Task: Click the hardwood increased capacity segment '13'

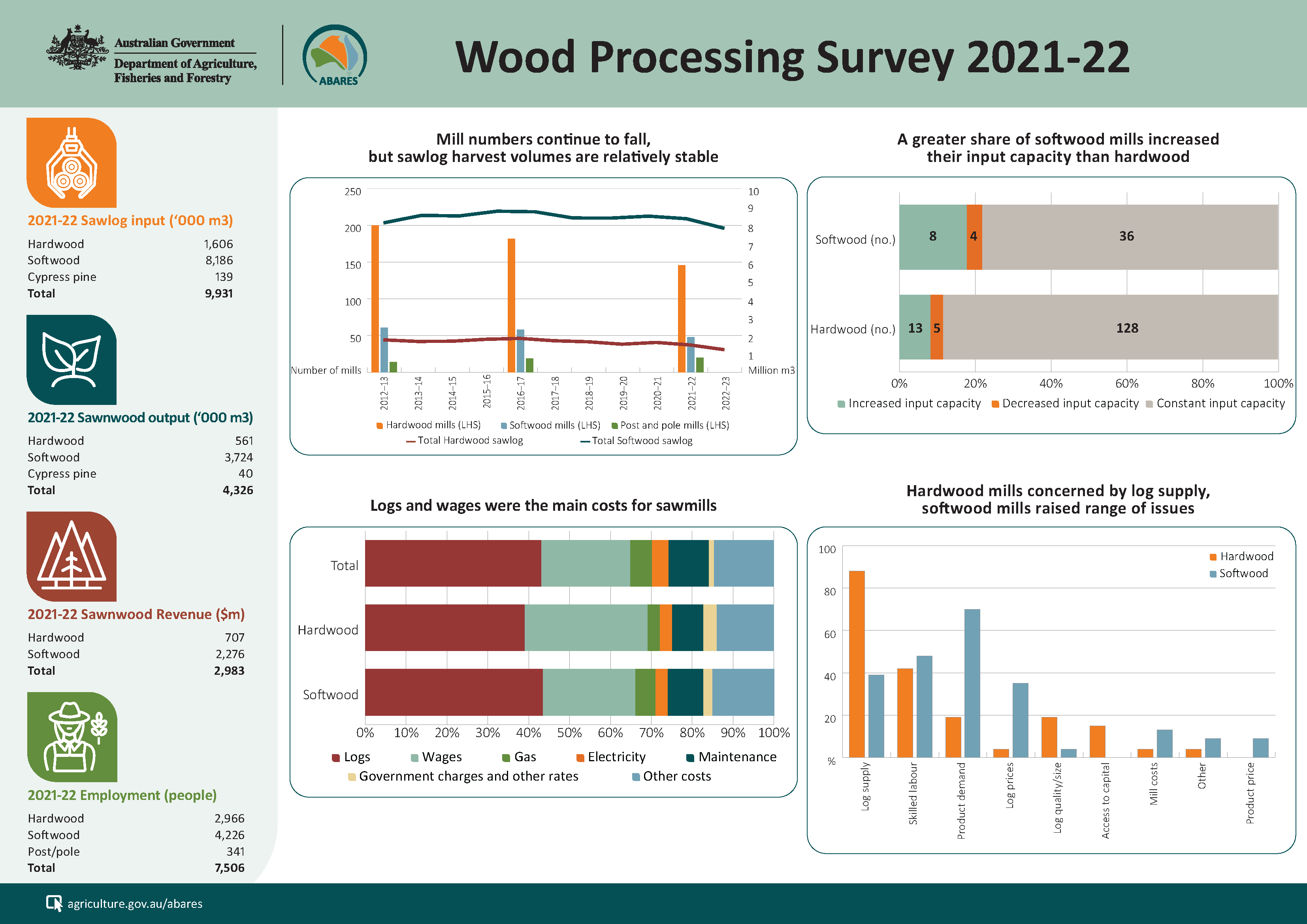Action: [915, 327]
